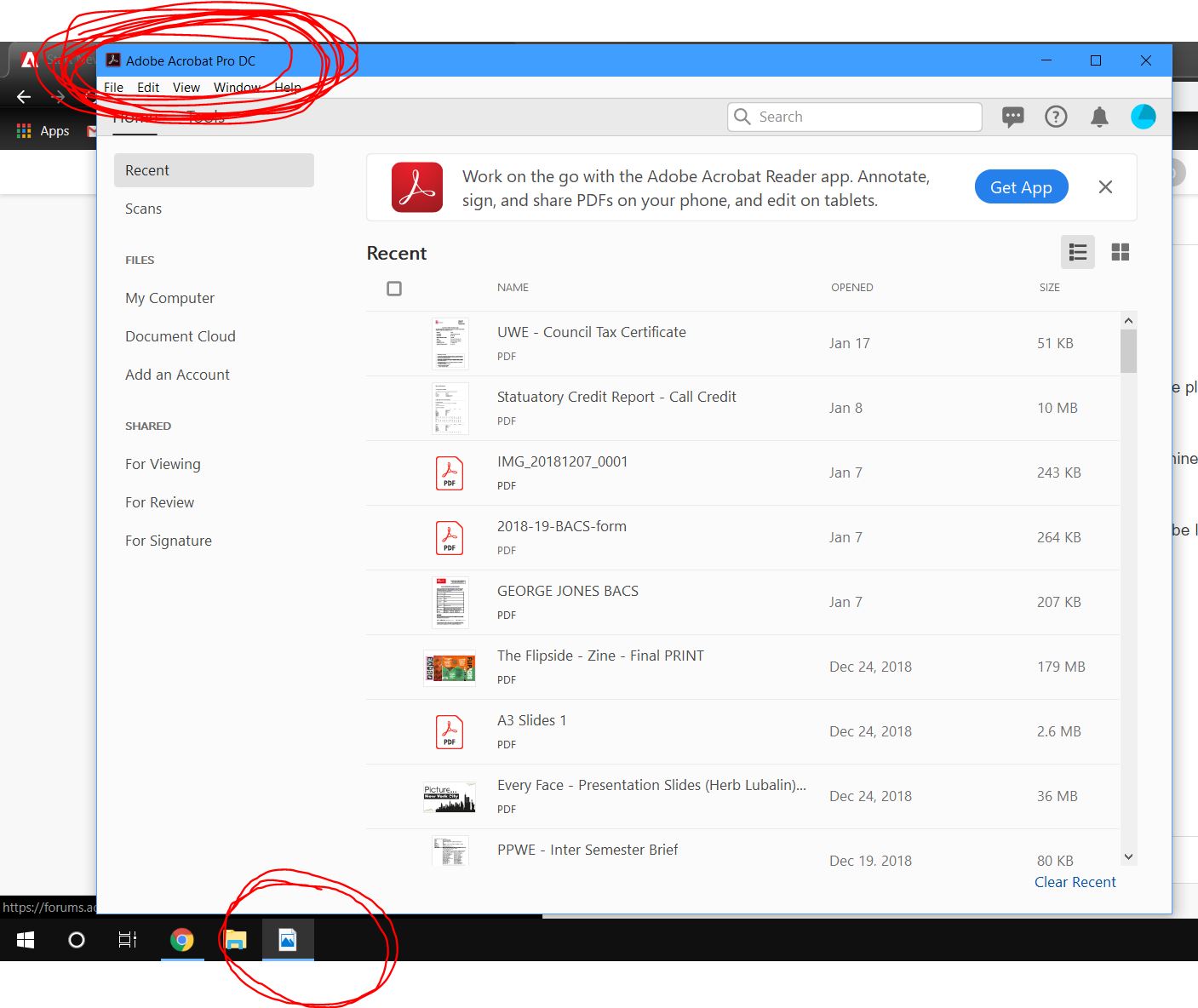The image size is (1198, 1008).
Task: Click scrollbar up arrow in recent list
Action: pos(1128,321)
